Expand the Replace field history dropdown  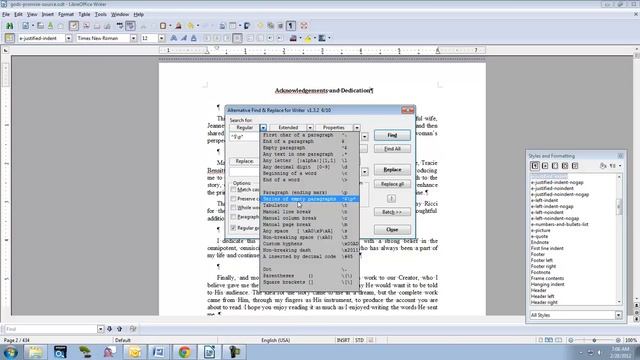click(364, 171)
